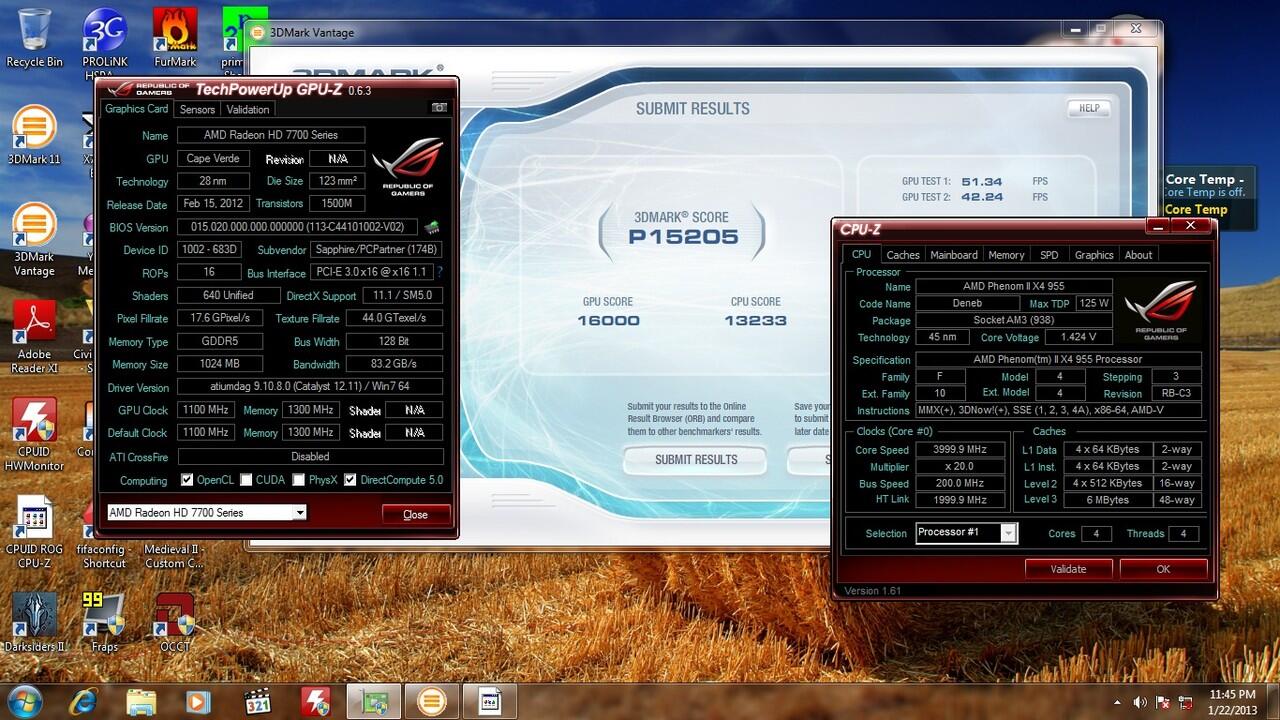Click the GPU name field AMD Radeon HD 7700 Series
Image resolution: width=1280 pixels, height=720 pixels.
coord(271,135)
